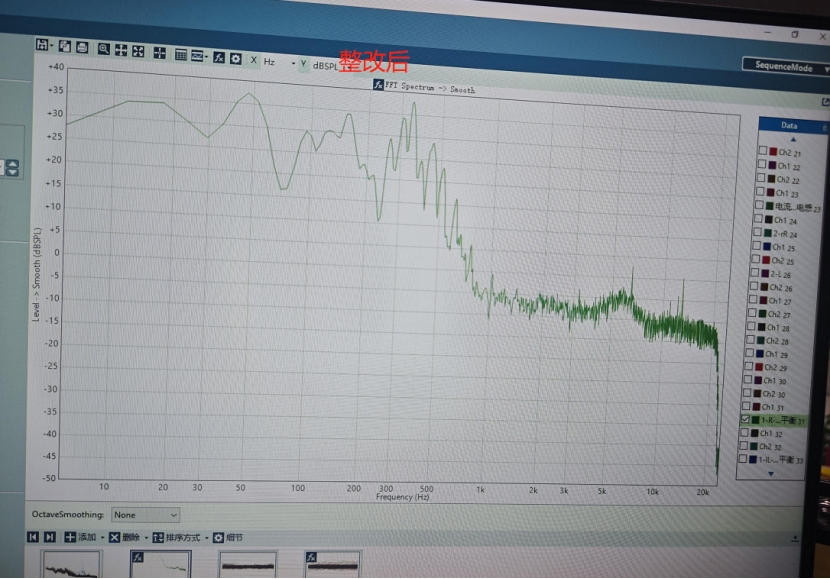The height and width of the screenshot is (579, 830).
Task: Enable the crosshair cursor tool
Action: click(159, 52)
